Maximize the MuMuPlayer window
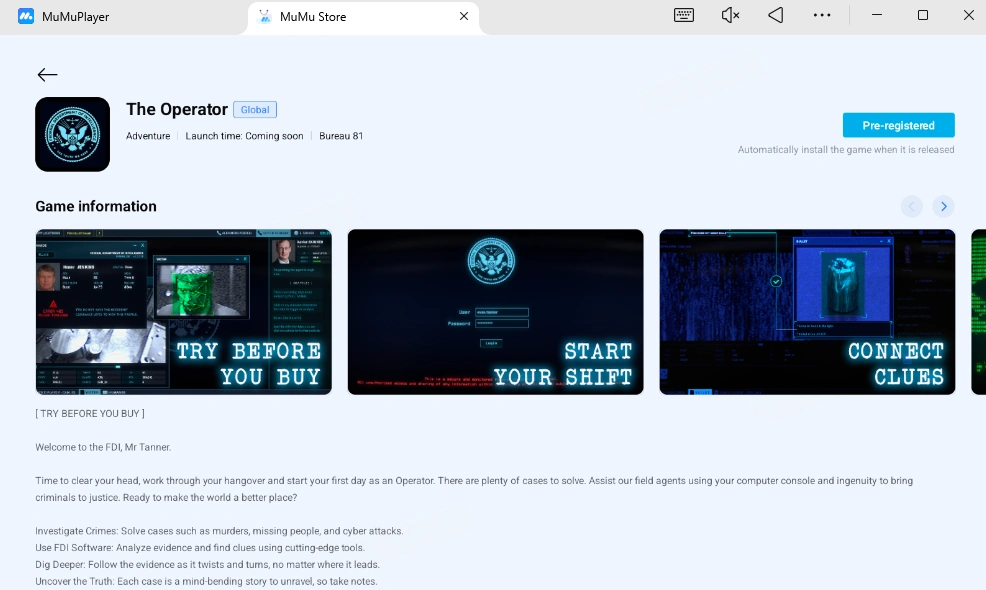This screenshot has width=986, height=590. click(x=922, y=15)
